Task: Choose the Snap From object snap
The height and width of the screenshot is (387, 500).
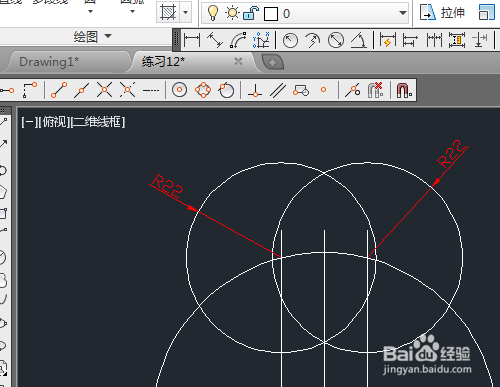Action: pos(30,90)
